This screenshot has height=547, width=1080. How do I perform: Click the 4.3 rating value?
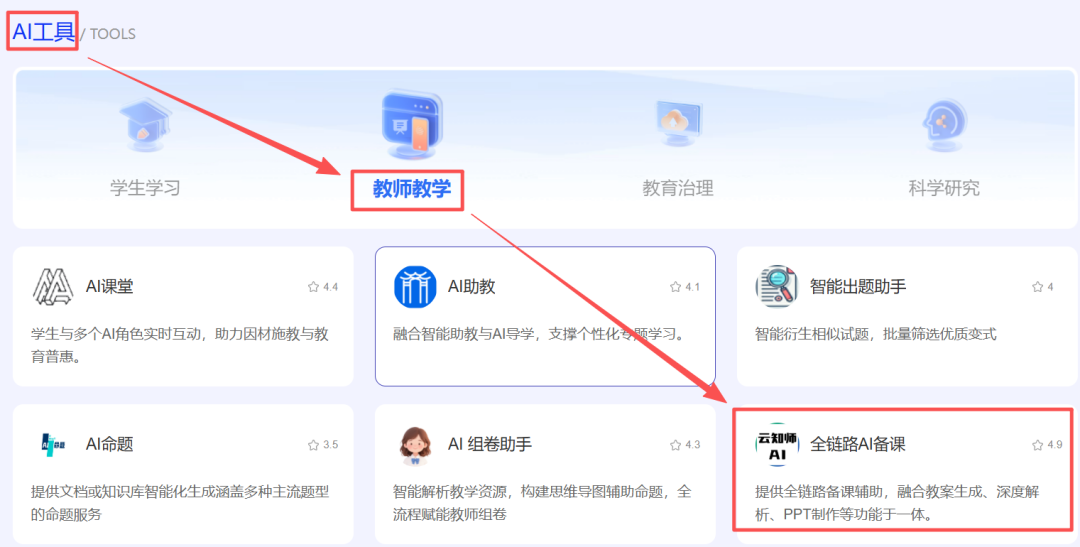point(693,445)
